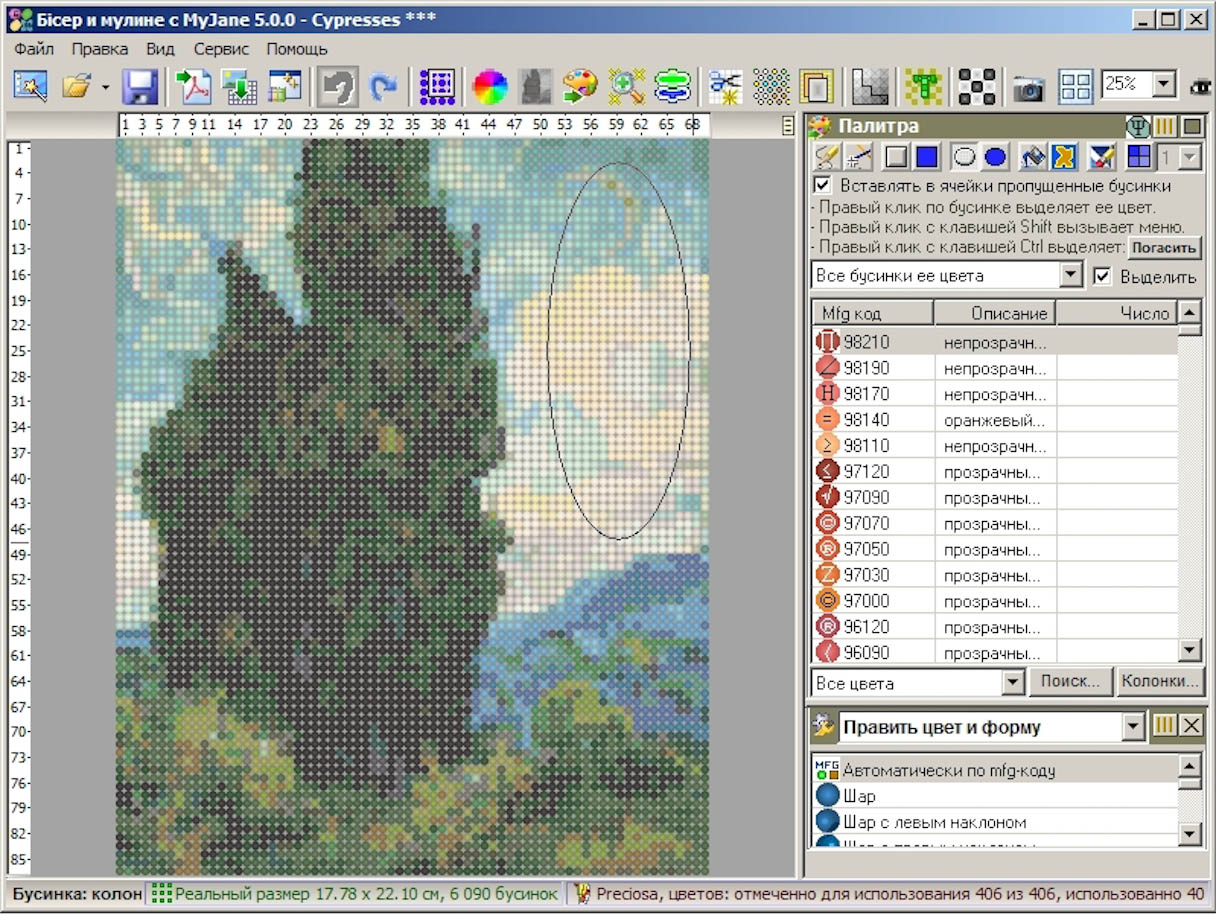Image resolution: width=1216 pixels, height=915 pixels.
Task: Click the paint palette with green arrow icon
Action: pyautogui.click(x=580, y=86)
